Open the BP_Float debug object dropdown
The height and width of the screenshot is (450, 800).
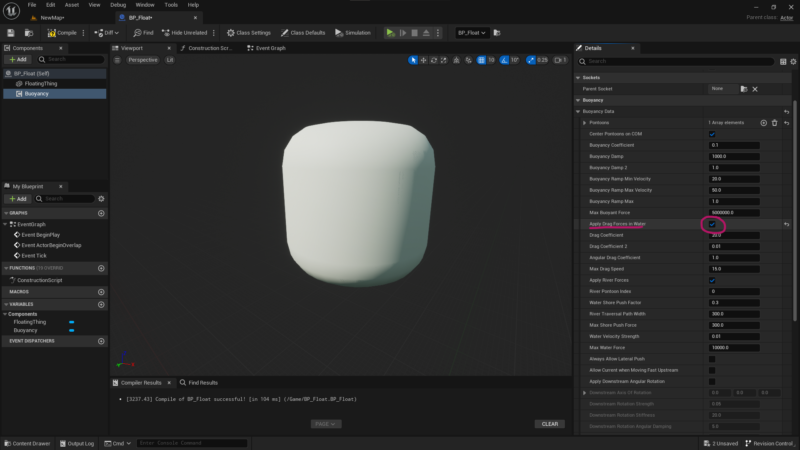click(471, 33)
